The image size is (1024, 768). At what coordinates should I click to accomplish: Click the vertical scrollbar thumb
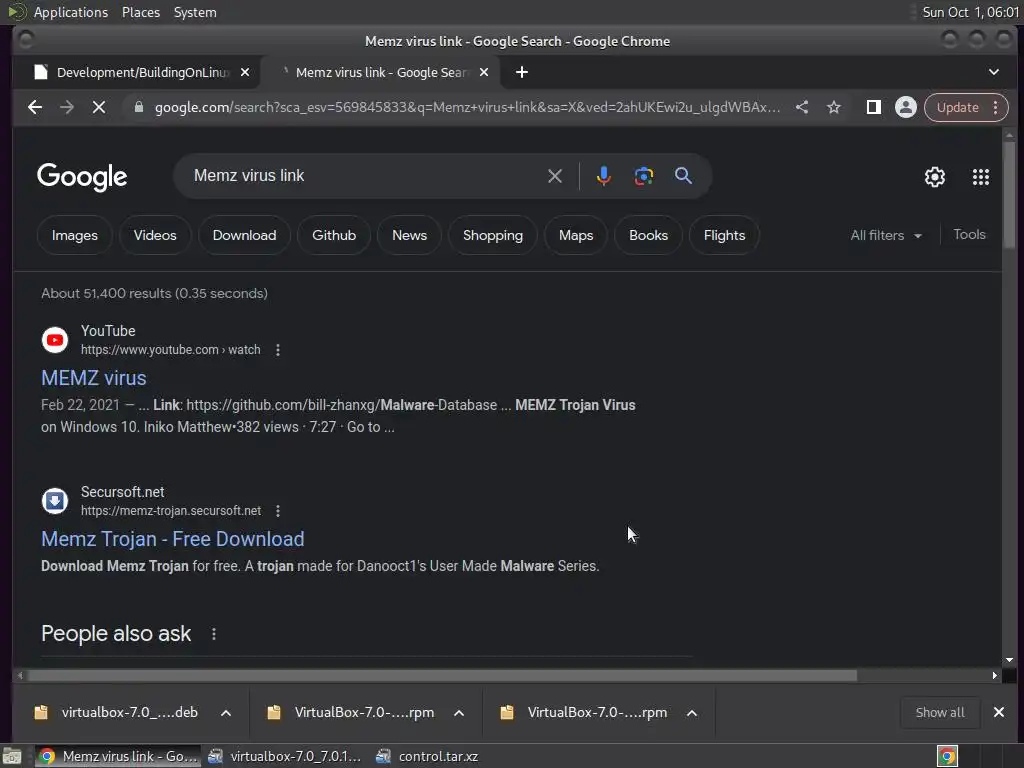(x=1009, y=195)
